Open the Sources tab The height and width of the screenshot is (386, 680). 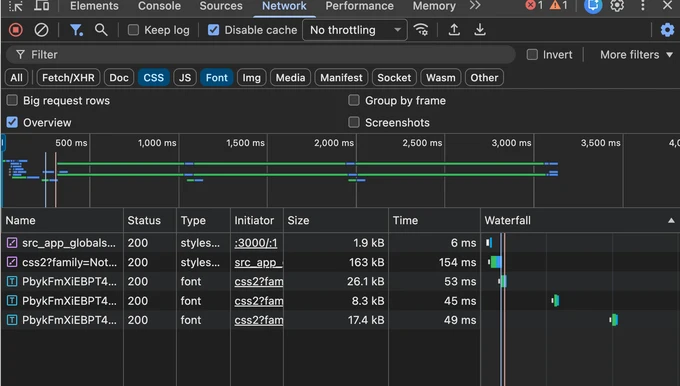(x=221, y=6)
